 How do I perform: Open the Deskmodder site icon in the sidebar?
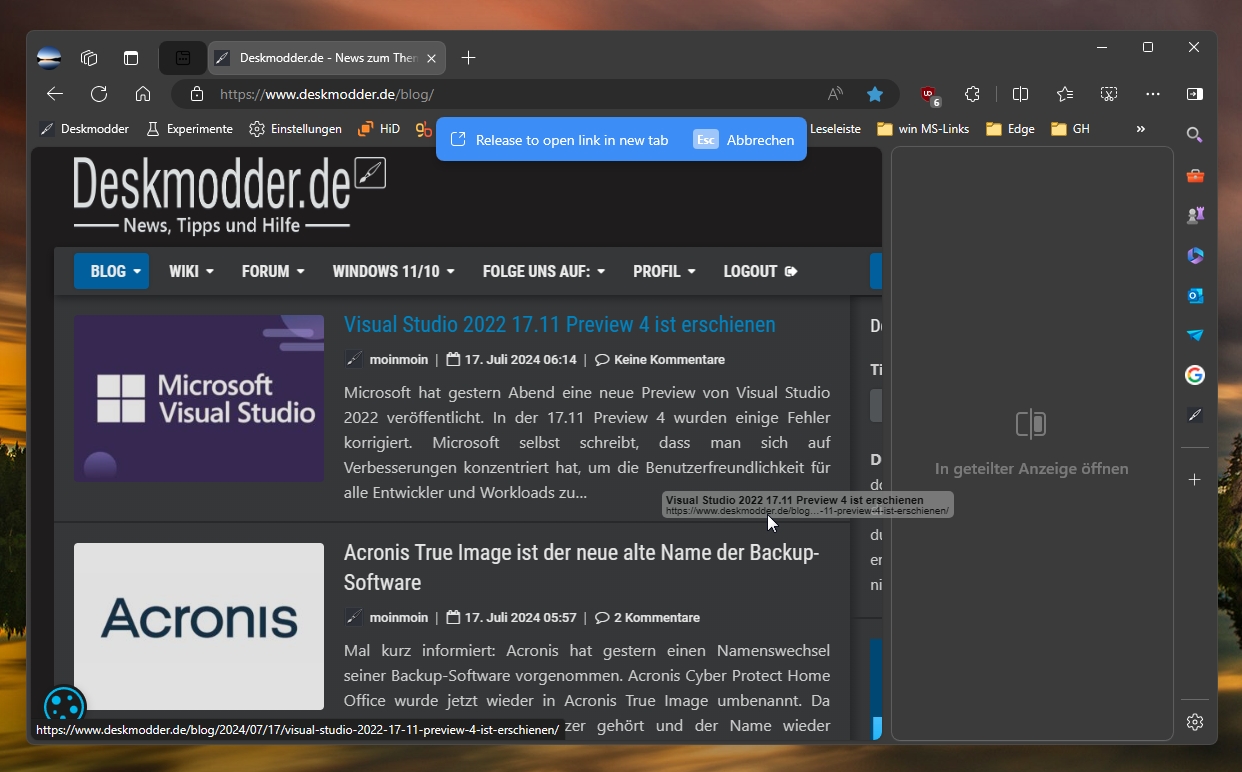tap(1195, 415)
